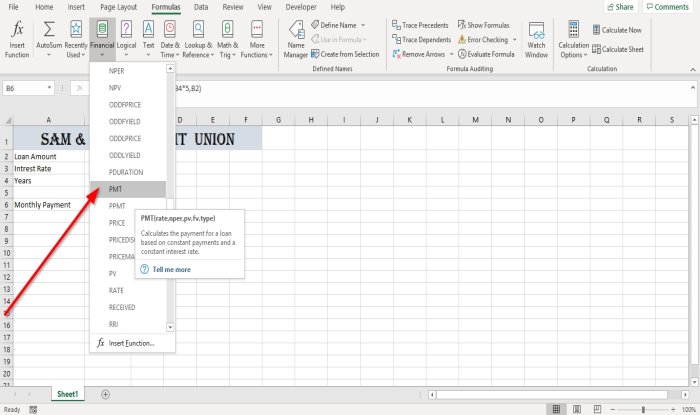
Task: Open Recently Used functions star icon
Action: [76, 29]
